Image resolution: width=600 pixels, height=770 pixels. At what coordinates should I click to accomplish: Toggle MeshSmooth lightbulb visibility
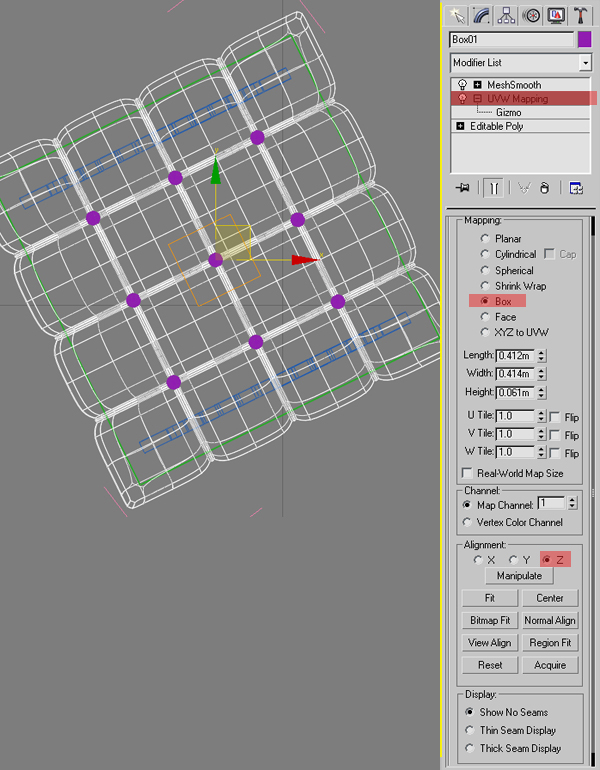click(462, 84)
